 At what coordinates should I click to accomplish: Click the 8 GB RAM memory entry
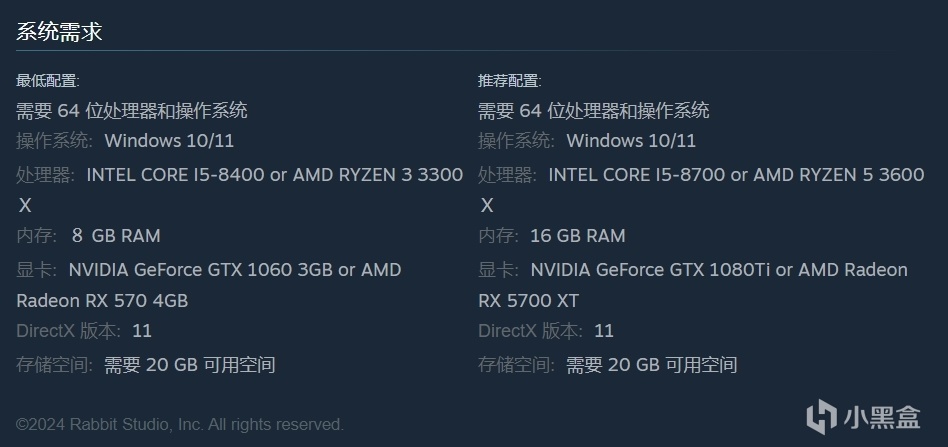(x=116, y=236)
